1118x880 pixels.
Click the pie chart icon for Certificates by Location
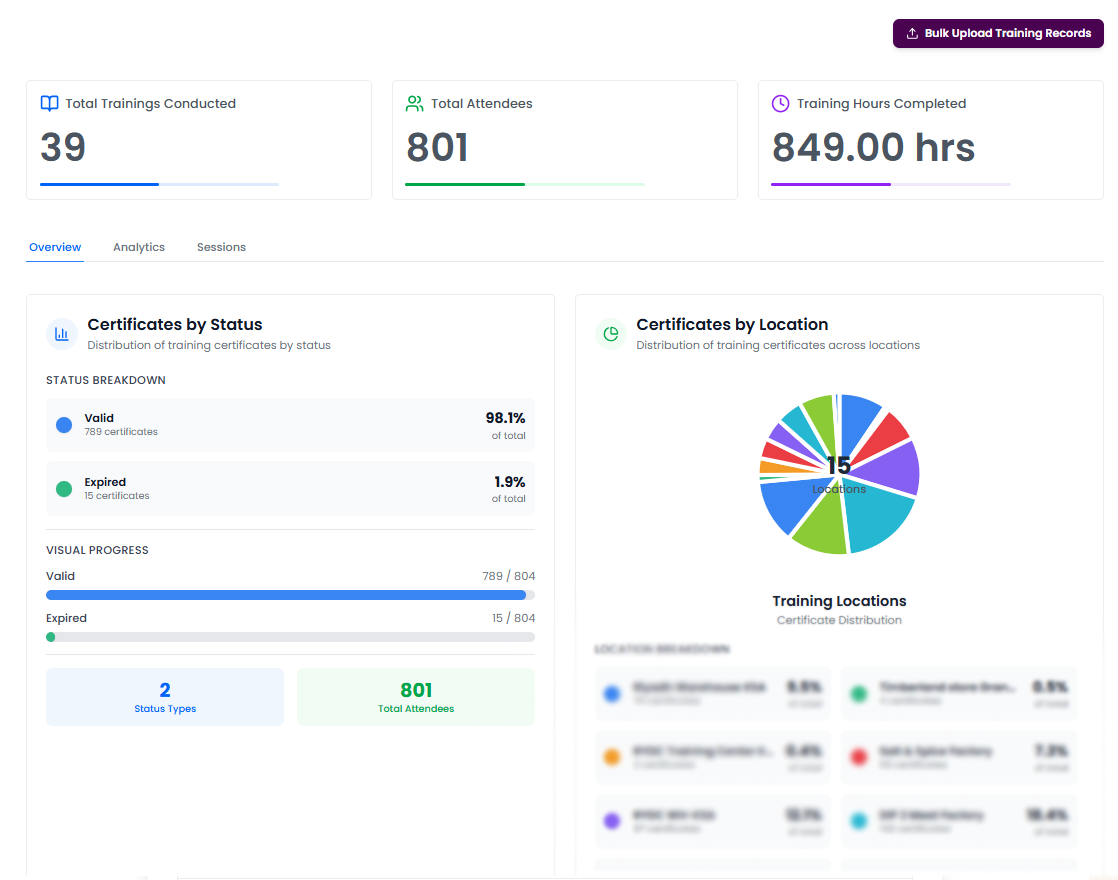(611, 334)
